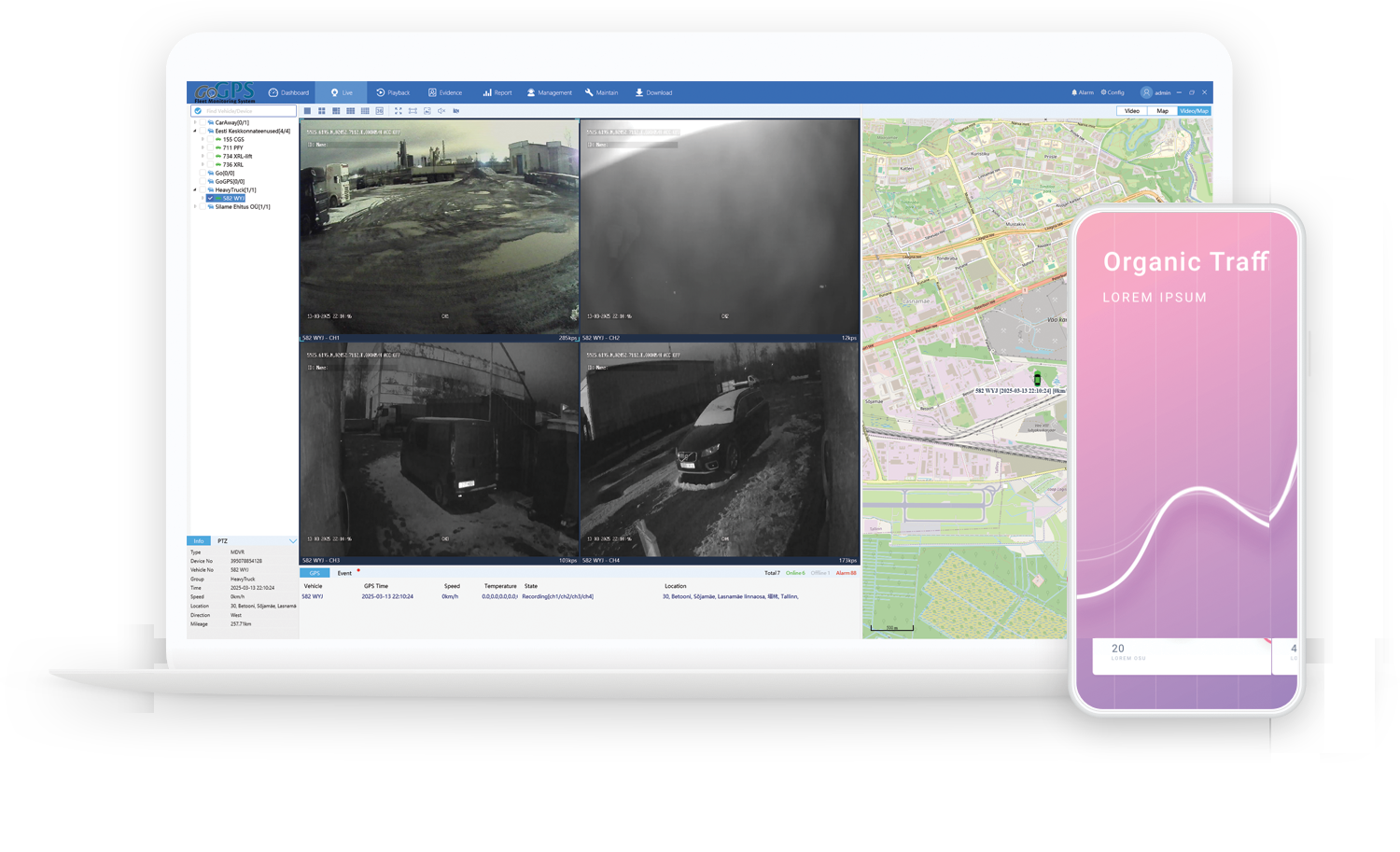Open Config settings gear
Image resolution: width=1400 pixels, height=852 pixels.
coord(1113,92)
